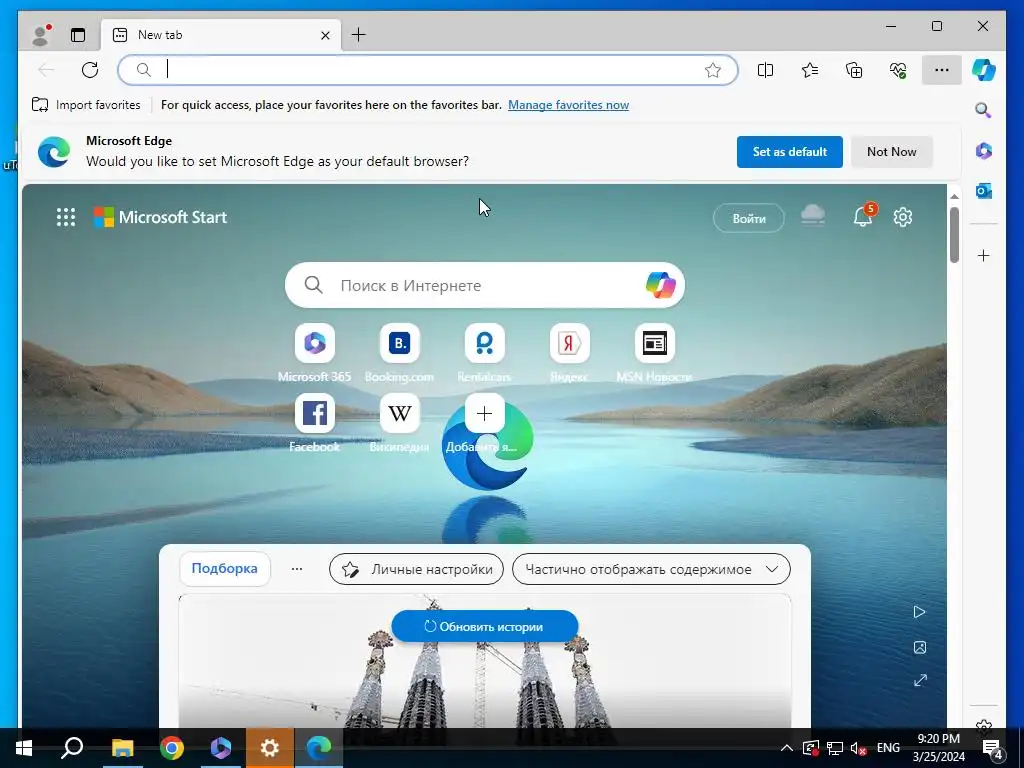Screen dimensions: 1024x768
Task: Close the New tab tab
Action: [x=325, y=35]
